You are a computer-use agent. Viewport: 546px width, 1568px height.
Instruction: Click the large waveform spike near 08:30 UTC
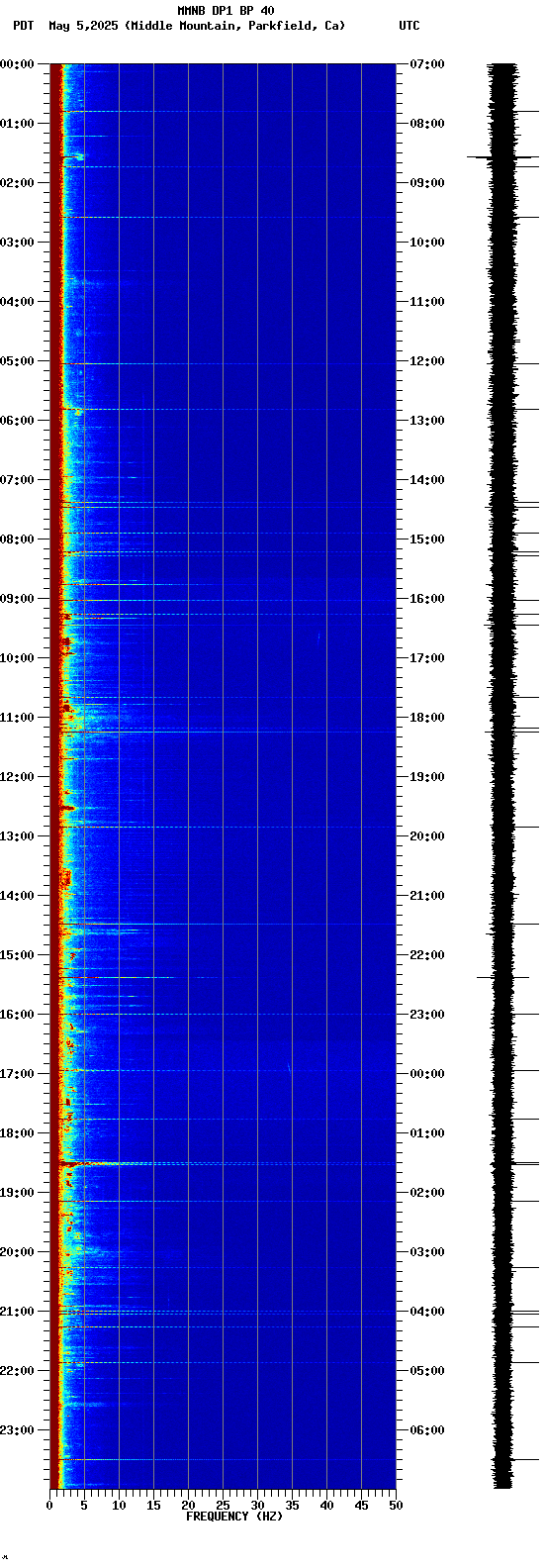[x=502, y=156]
